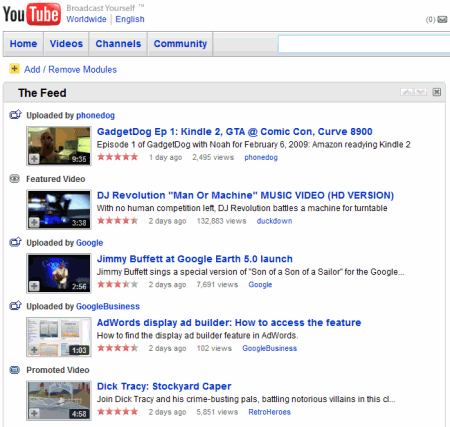Move The Feed module up
Screen dimensions: 450x427
tap(407, 92)
